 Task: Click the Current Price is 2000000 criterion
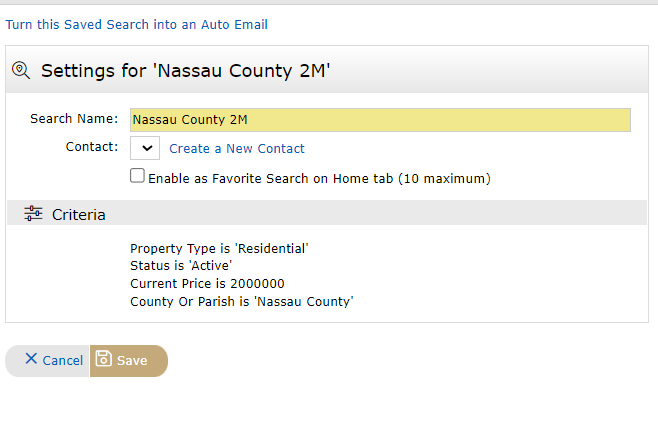coord(207,284)
